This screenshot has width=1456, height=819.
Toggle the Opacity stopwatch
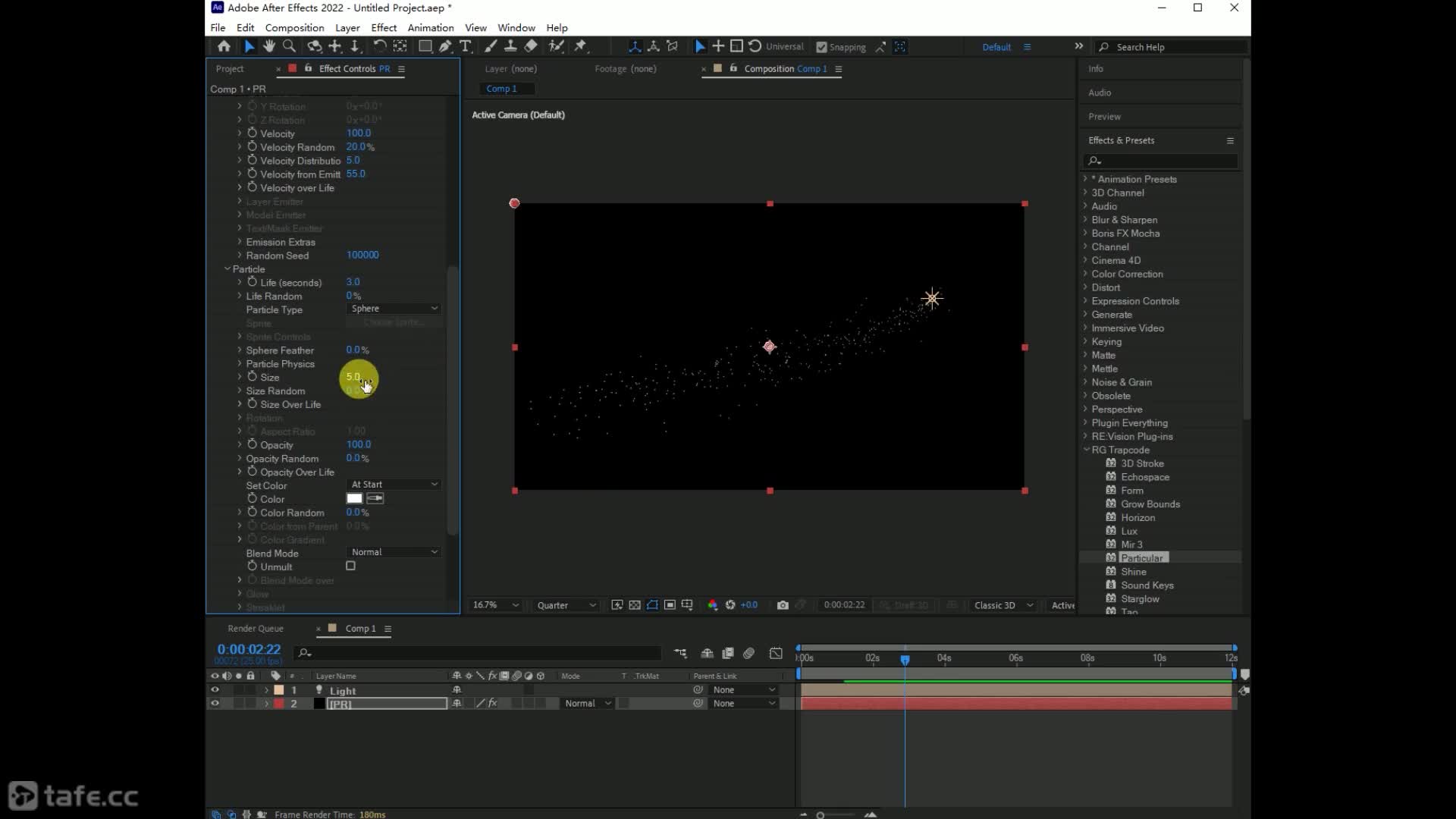pyautogui.click(x=252, y=444)
